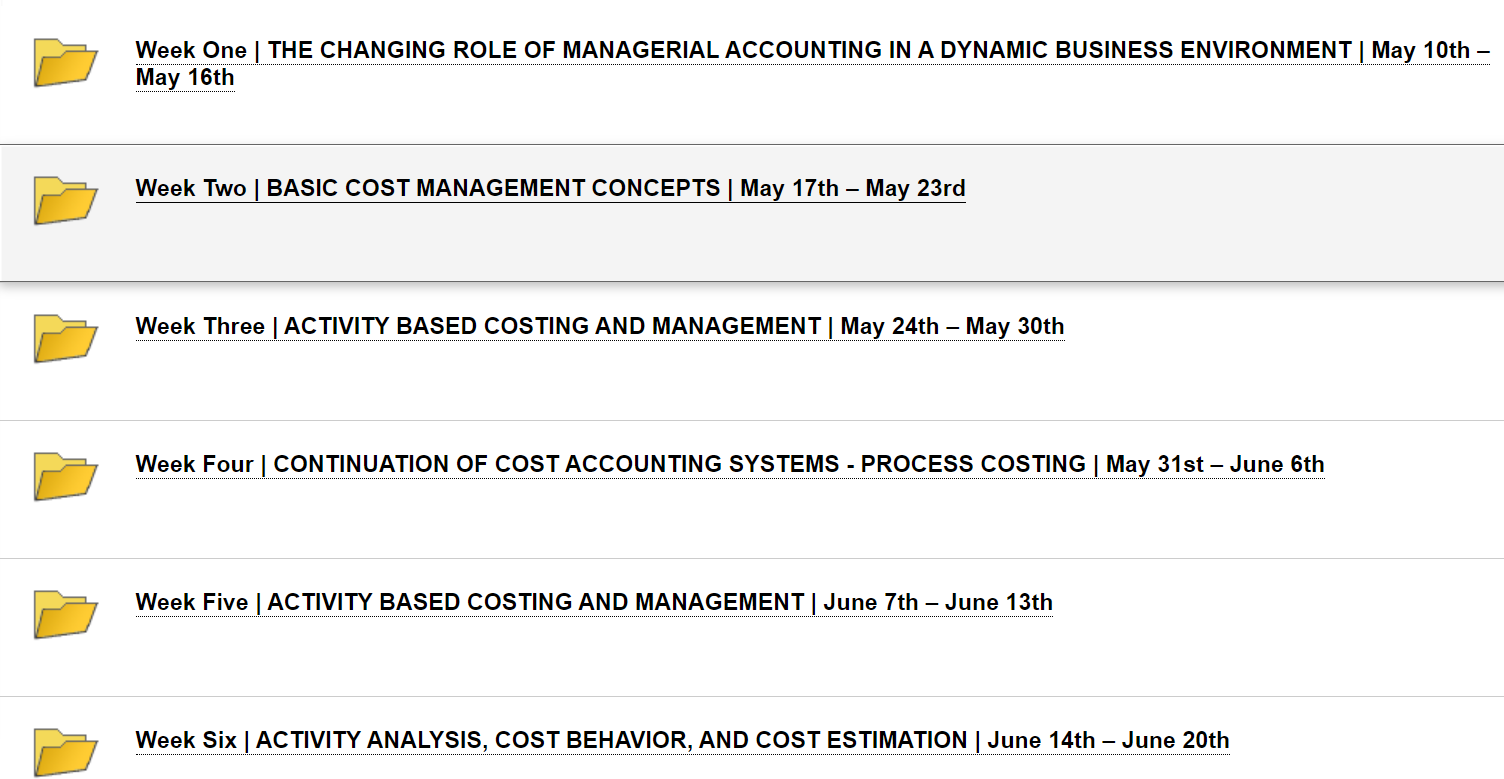The image size is (1504, 779).
Task: Open the Week Five Activity Based Costing link
Action: tap(594, 602)
